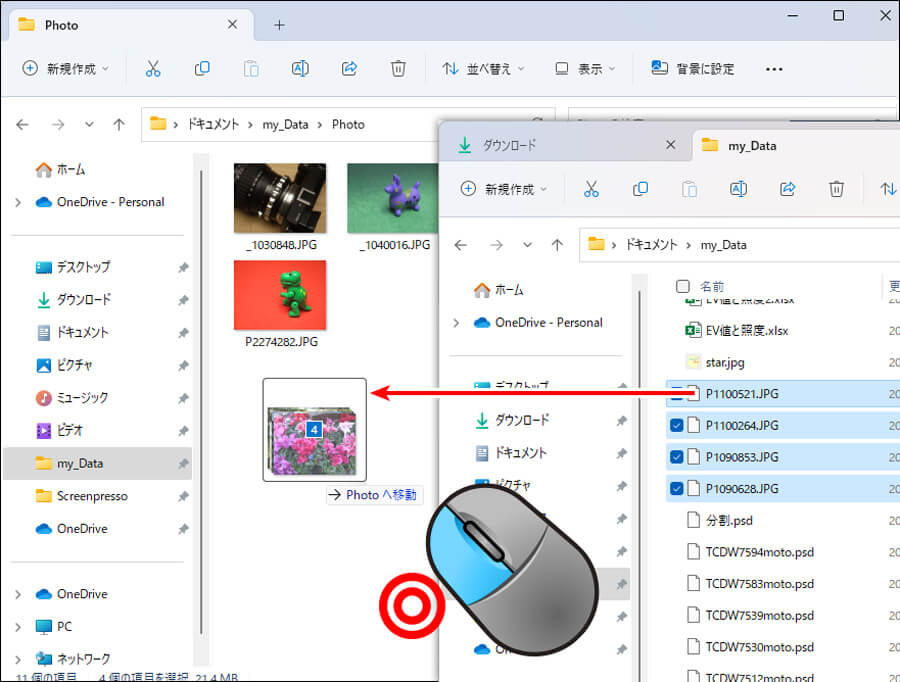This screenshot has width=900, height=682.
Task: Click the Copy icon in Photo window toolbar
Action: click(x=202, y=69)
